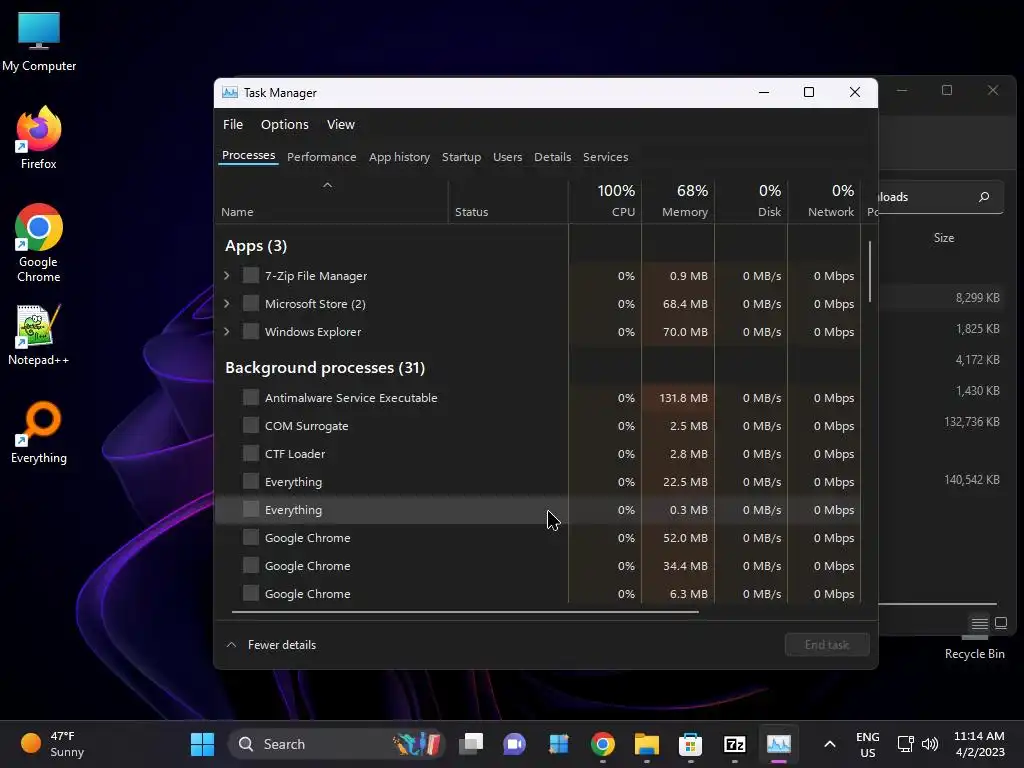Click the Background processes (31) header
This screenshot has height=768, width=1024.
(x=325, y=368)
